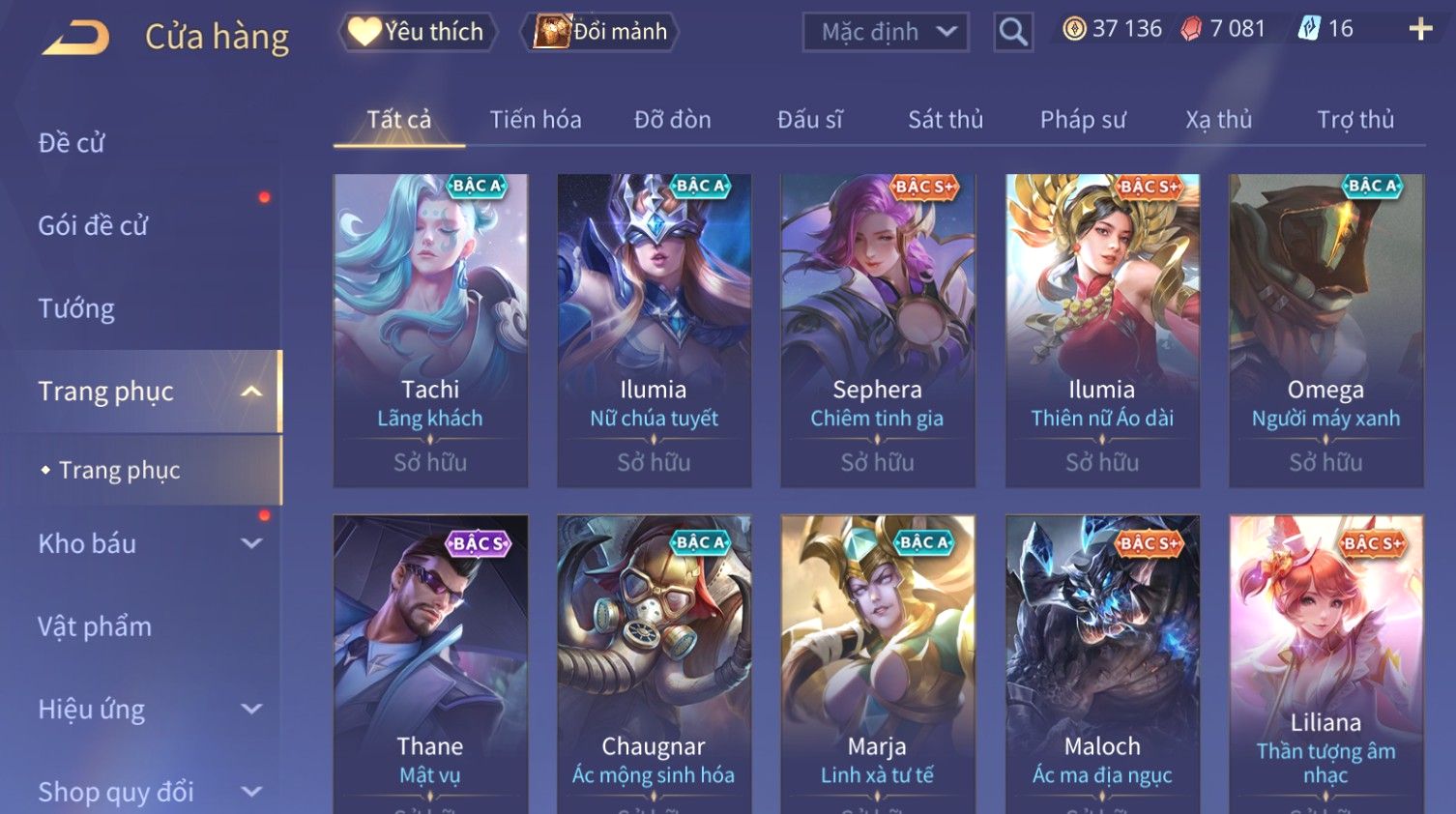Select Tachi Lãng khách skin card
This screenshot has height=814, width=1456.
pos(430,331)
